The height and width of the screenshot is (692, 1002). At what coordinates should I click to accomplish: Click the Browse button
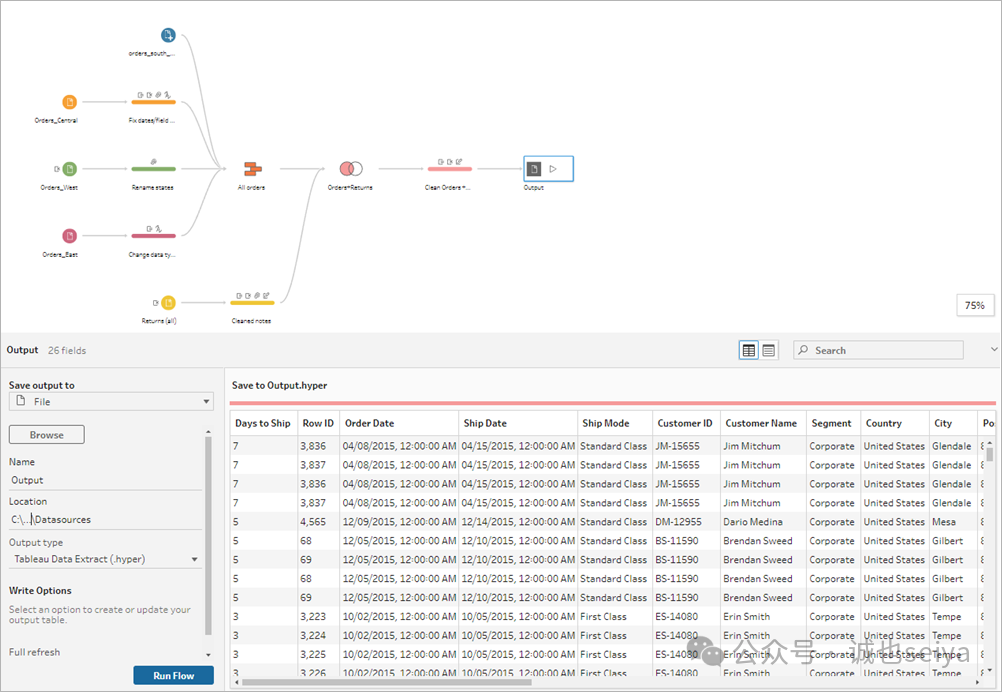47,434
